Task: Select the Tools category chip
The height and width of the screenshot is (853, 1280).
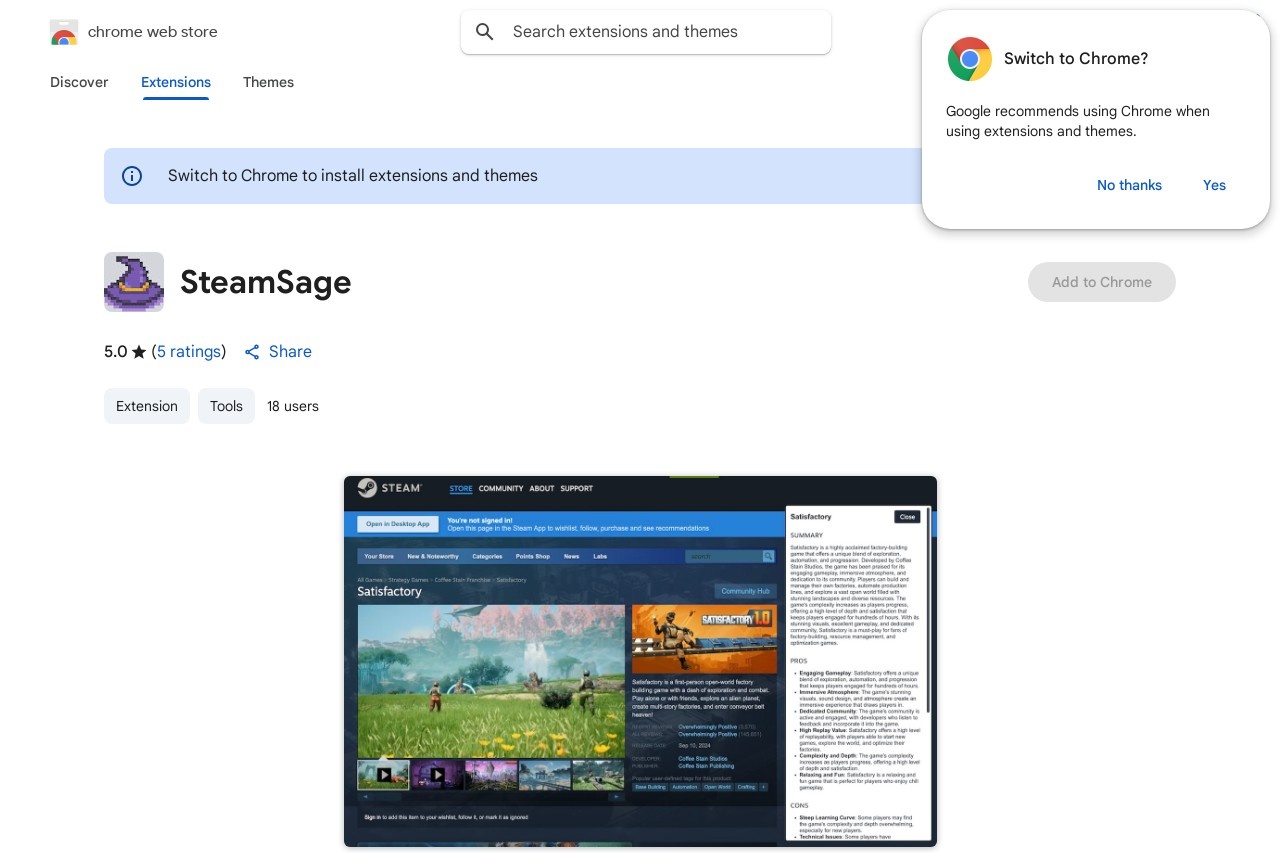Action: pos(226,406)
